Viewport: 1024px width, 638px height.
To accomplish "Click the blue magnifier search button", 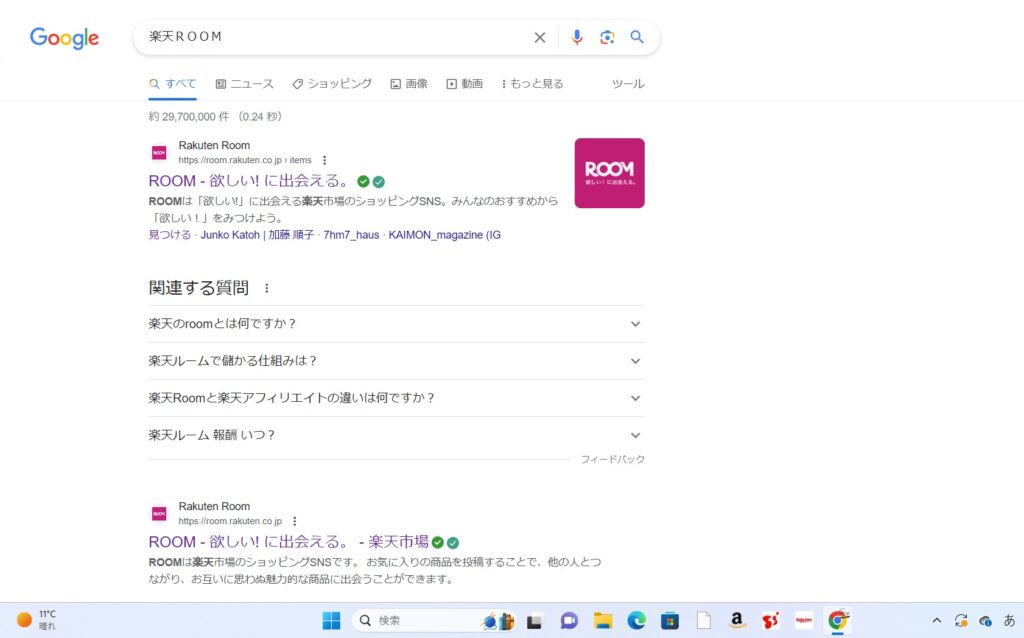I will pos(637,37).
